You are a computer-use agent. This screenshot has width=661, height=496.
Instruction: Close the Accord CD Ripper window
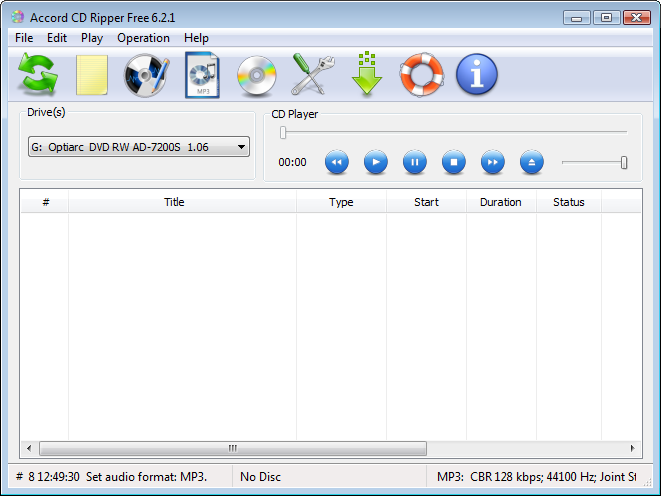(637, 18)
